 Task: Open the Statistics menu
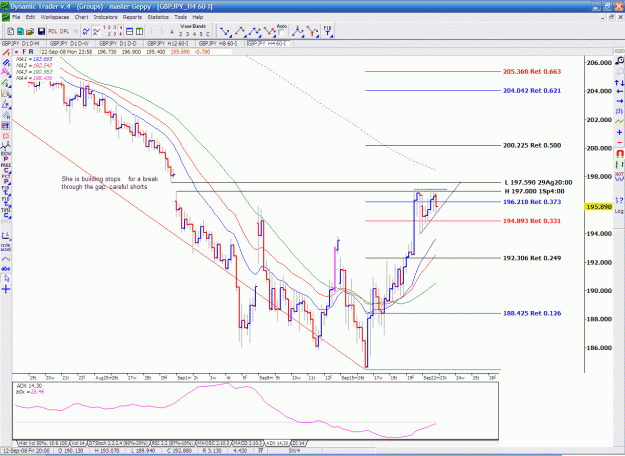point(158,17)
